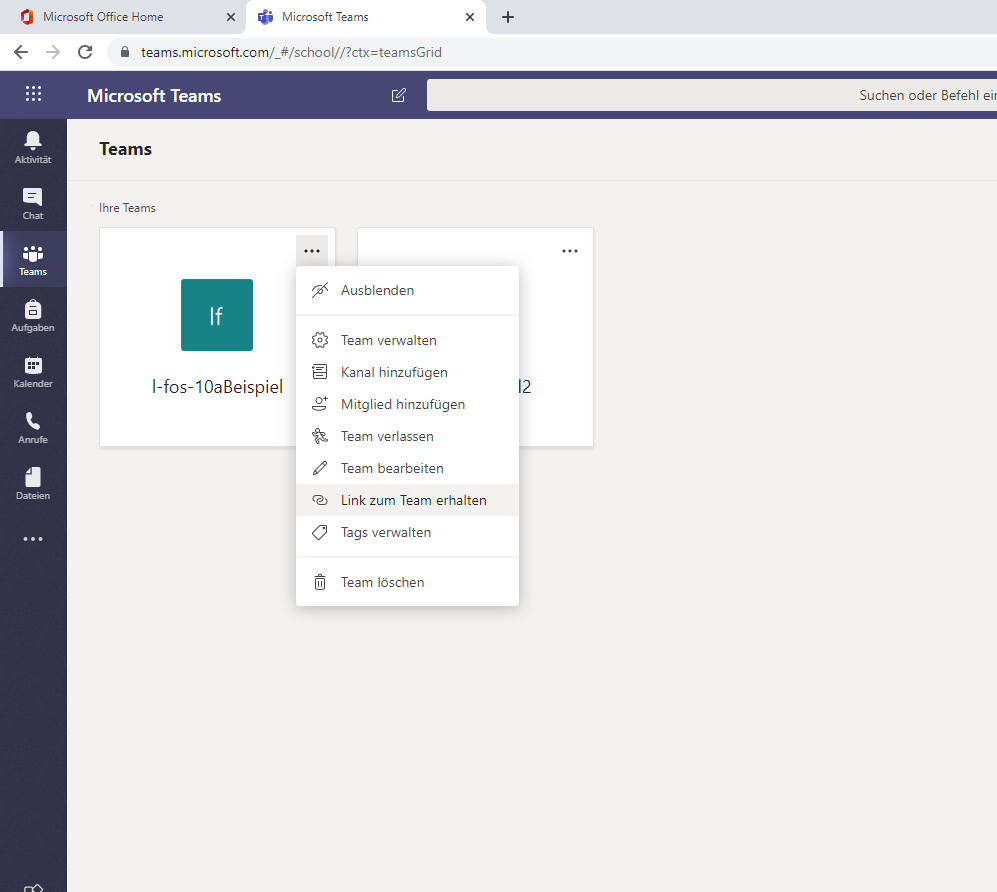Choose Tags verwalten from the menu
Screen dimensions: 997x892
(408, 532)
